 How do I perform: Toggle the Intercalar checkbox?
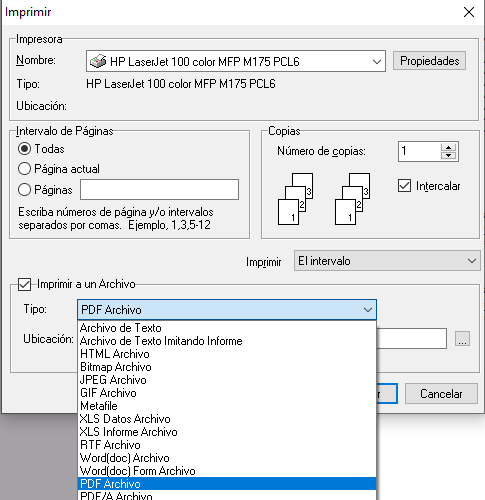[404, 186]
